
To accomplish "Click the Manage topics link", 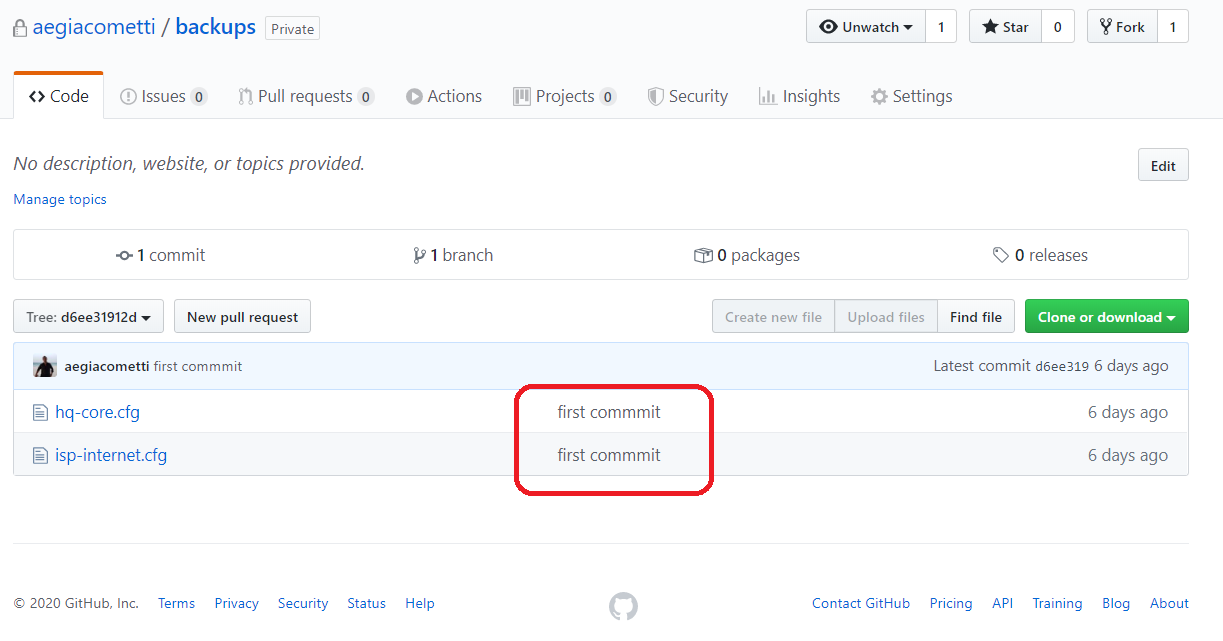I will (60, 199).
